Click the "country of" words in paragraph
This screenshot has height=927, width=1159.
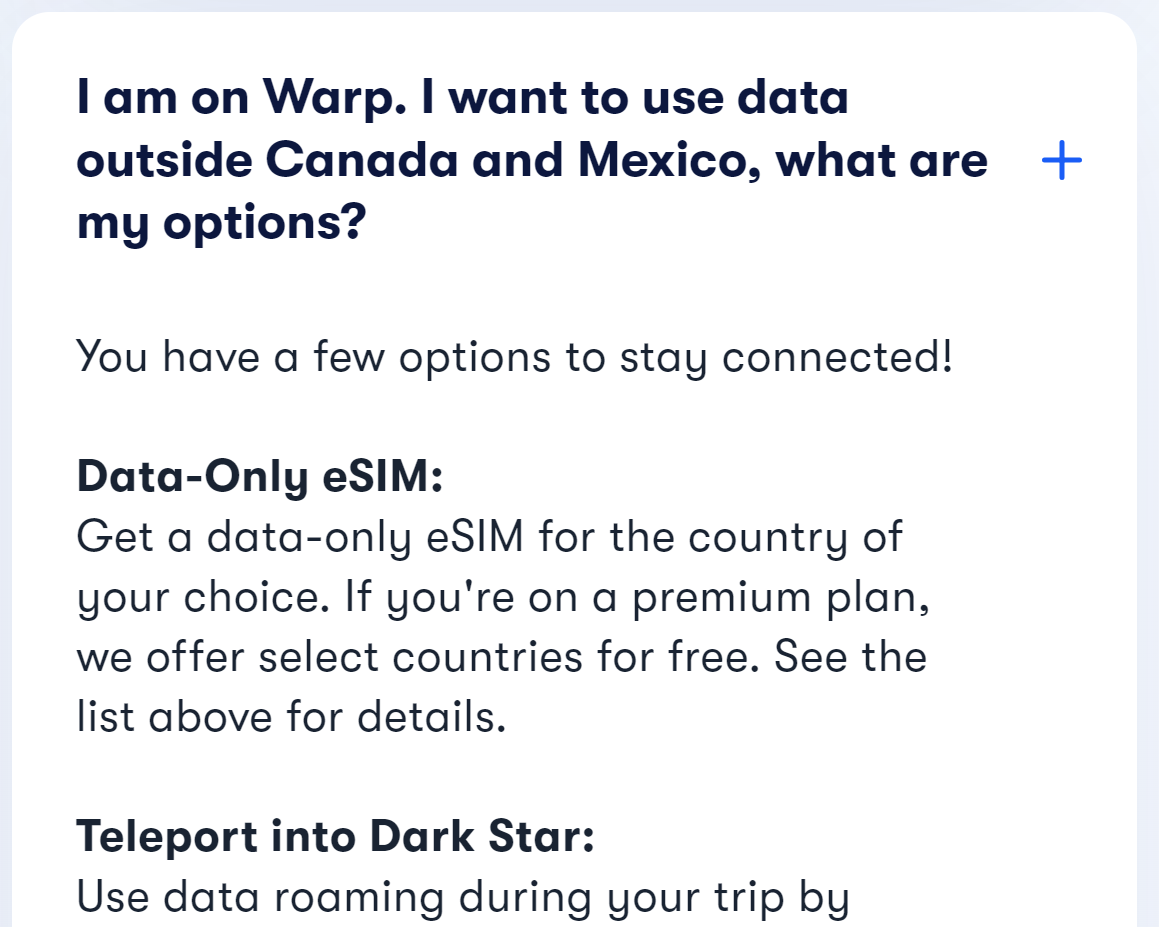coord(795,537)
